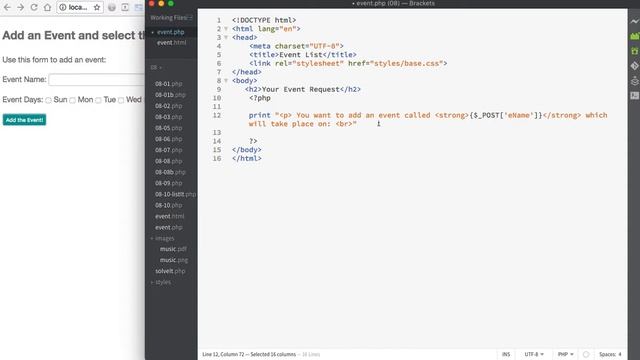Expand the images folder in file tree
Screen dimensions: 640x360
point(163,238)
